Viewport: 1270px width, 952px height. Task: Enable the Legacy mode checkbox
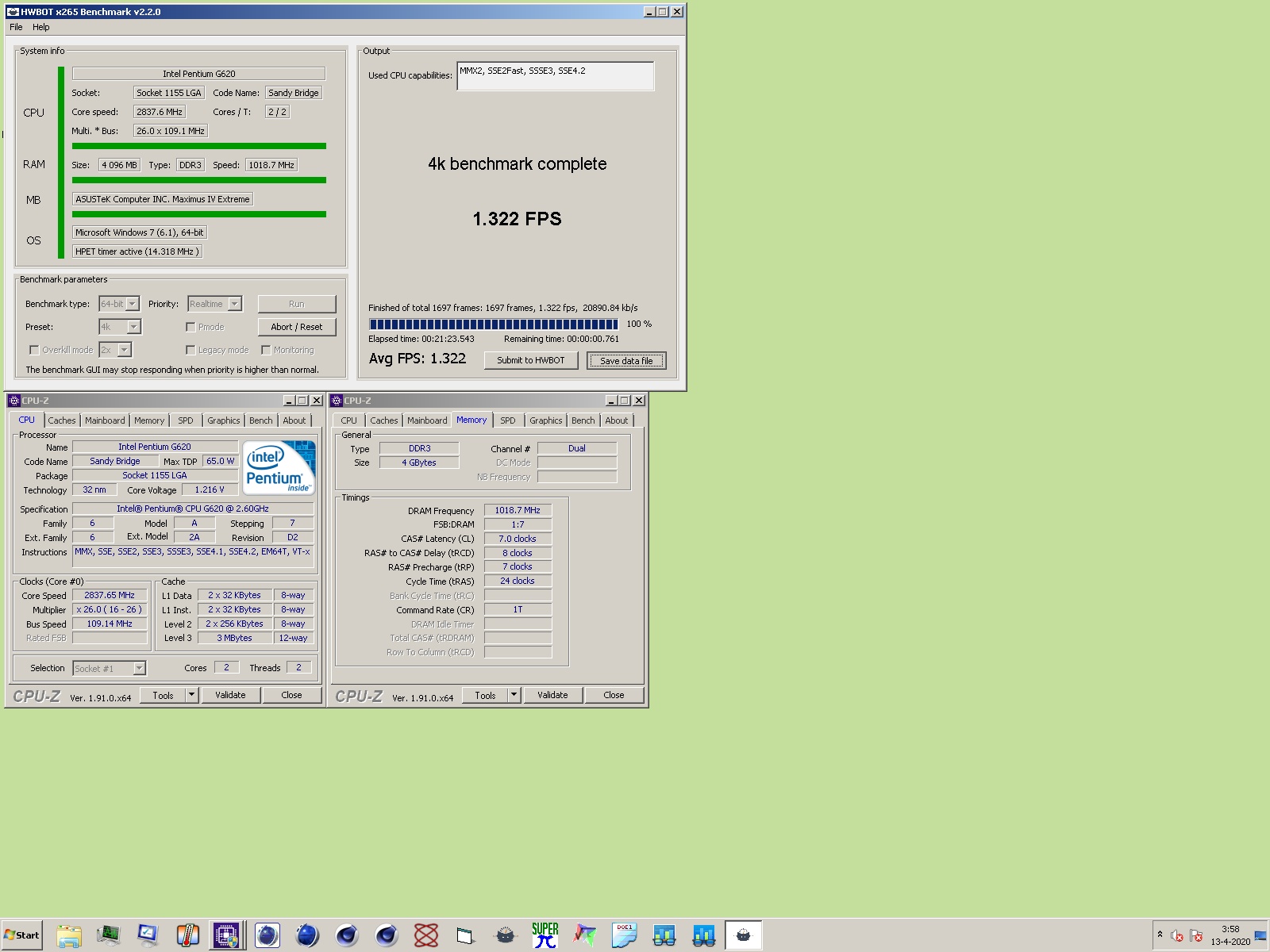point(190,350)
